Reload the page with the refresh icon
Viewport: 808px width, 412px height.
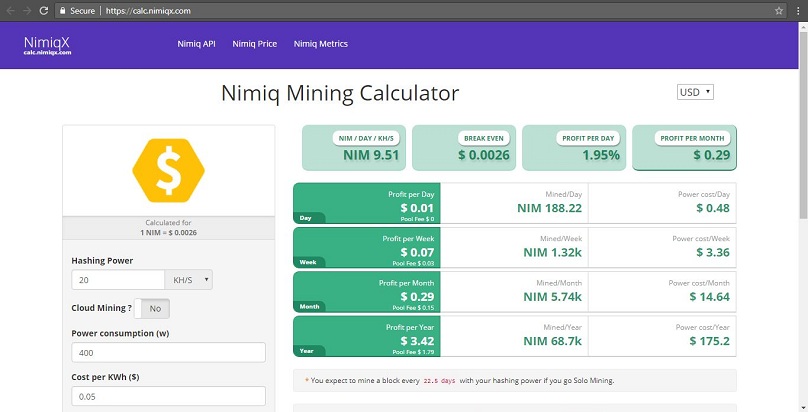click(44, 10)
